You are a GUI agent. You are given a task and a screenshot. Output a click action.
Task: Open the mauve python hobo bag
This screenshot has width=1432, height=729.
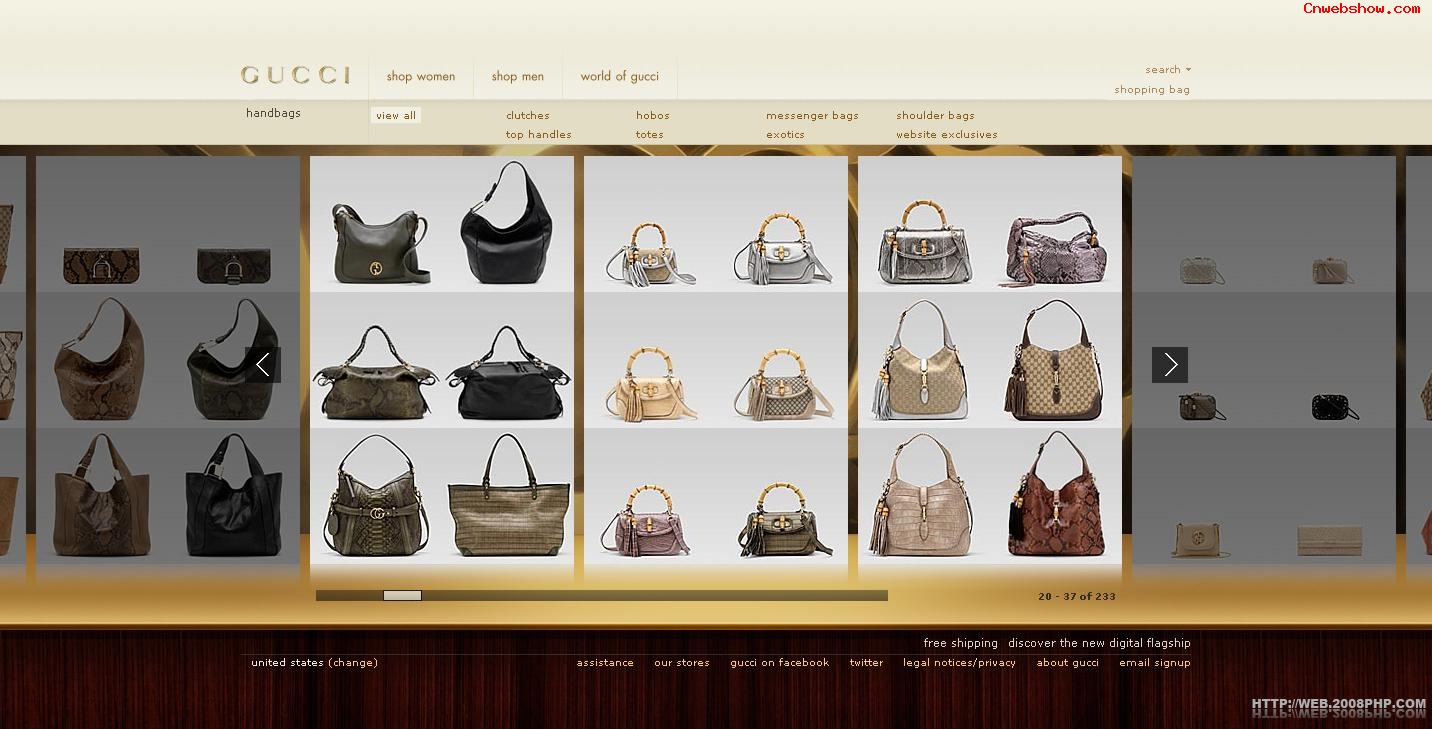pos(1055,248)
